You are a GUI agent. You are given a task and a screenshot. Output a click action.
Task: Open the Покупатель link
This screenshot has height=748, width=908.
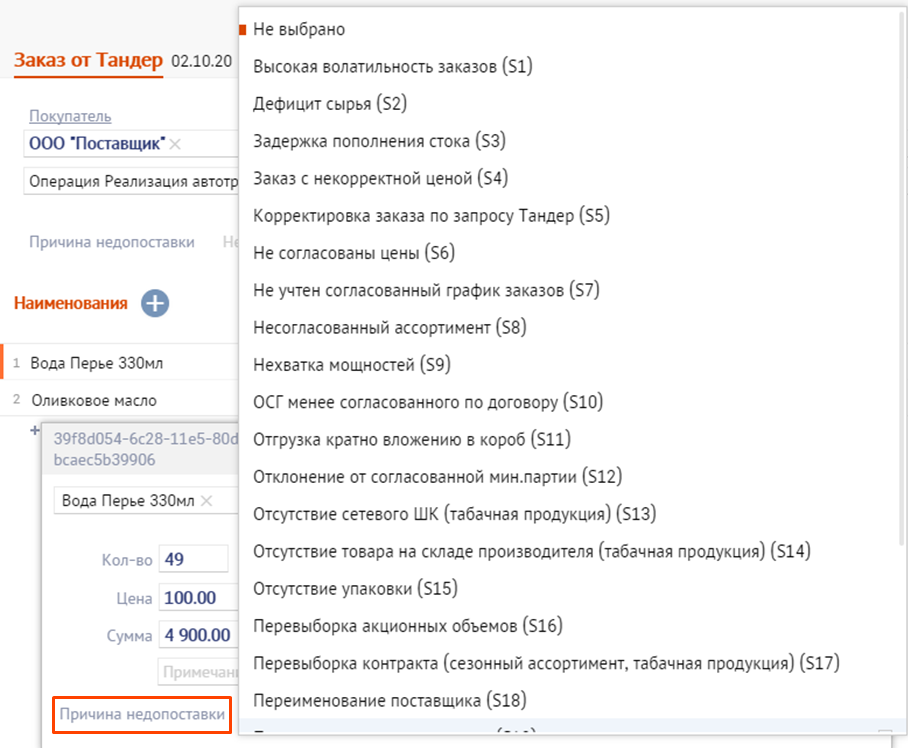click(70, 117)
